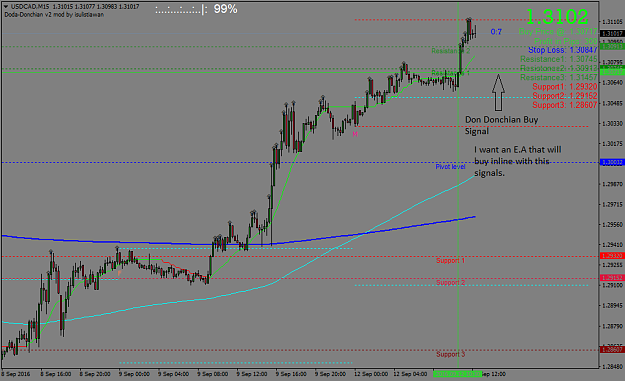Image resolution: width=625 pixels, height=381 pixels.
Task: Click the 9 Sep 08:00 time axis label
Action: pyautogui.click(x=212, y=374)
